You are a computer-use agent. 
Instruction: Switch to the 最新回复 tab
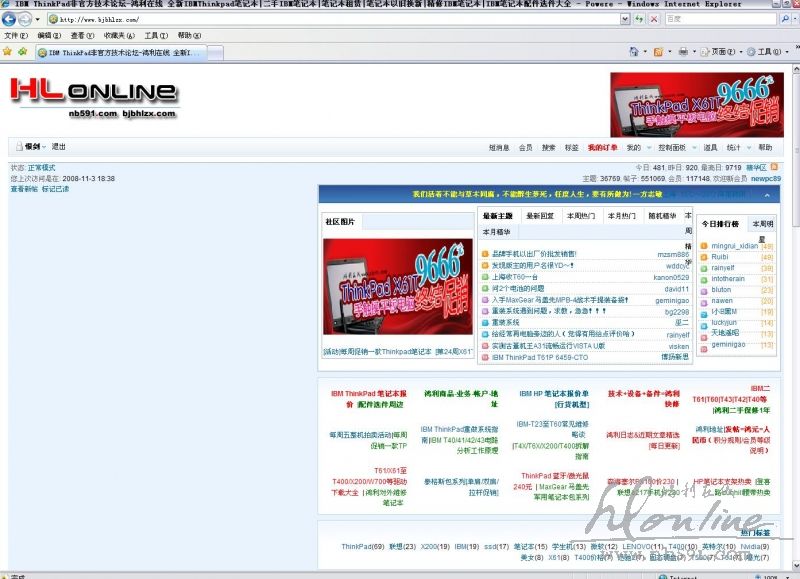point(540,215)
